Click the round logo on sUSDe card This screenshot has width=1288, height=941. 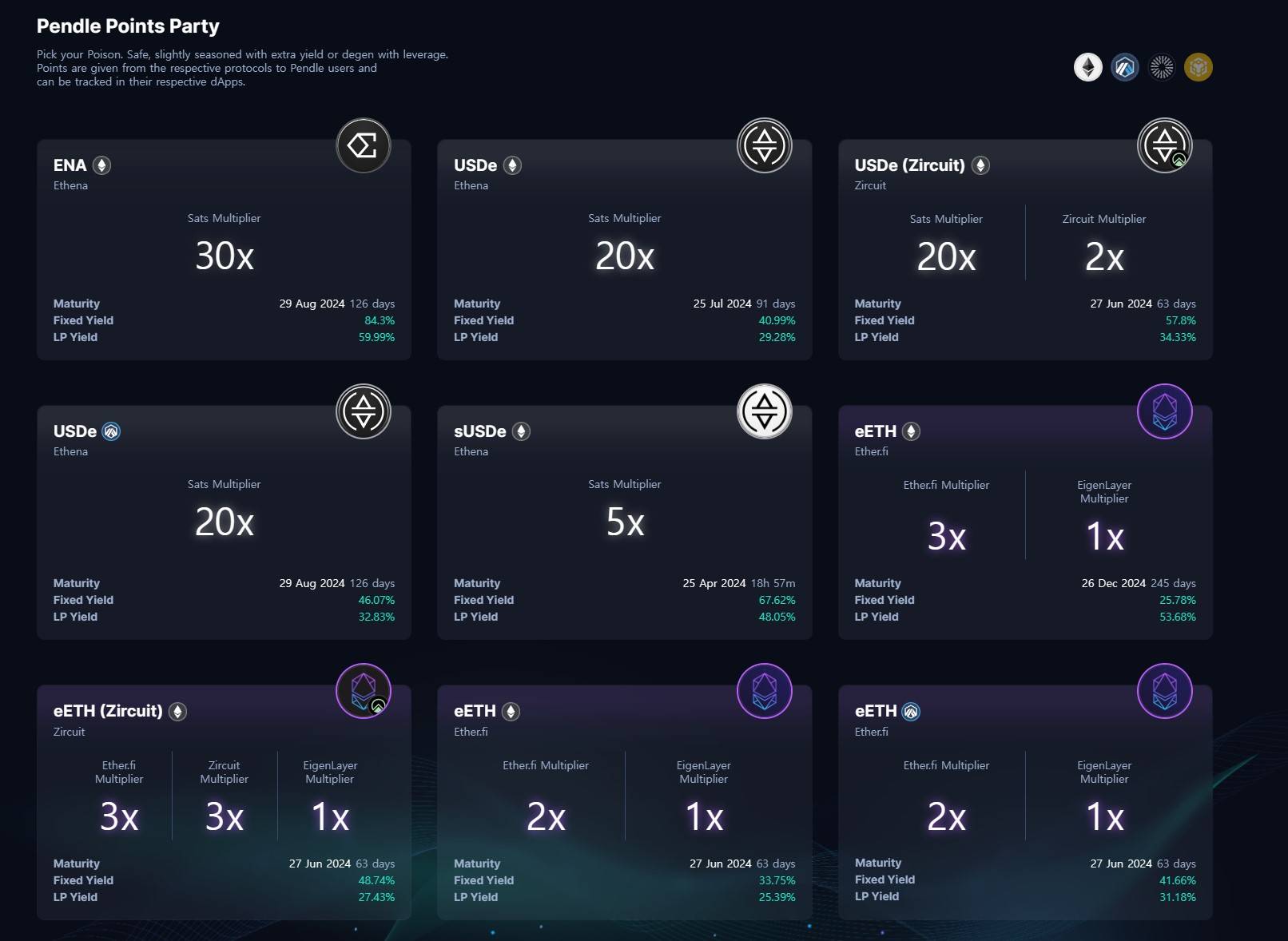pos(764,411)
